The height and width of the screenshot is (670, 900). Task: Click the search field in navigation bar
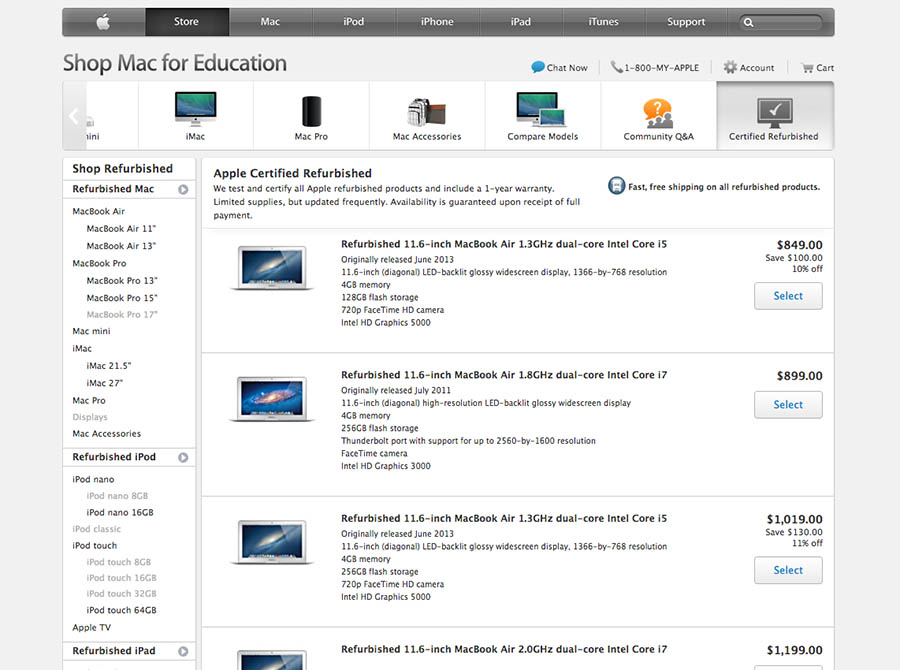(782, 22)
